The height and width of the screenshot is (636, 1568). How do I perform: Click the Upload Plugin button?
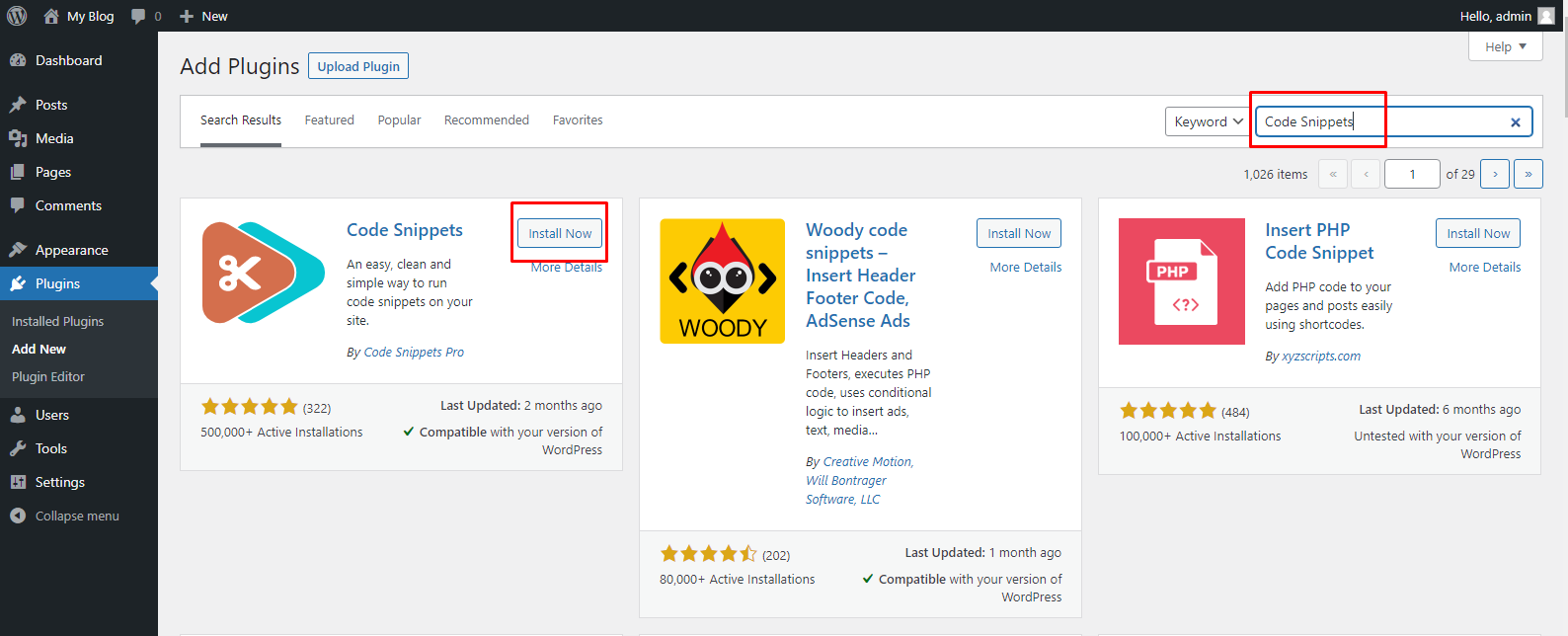[358, 66]
